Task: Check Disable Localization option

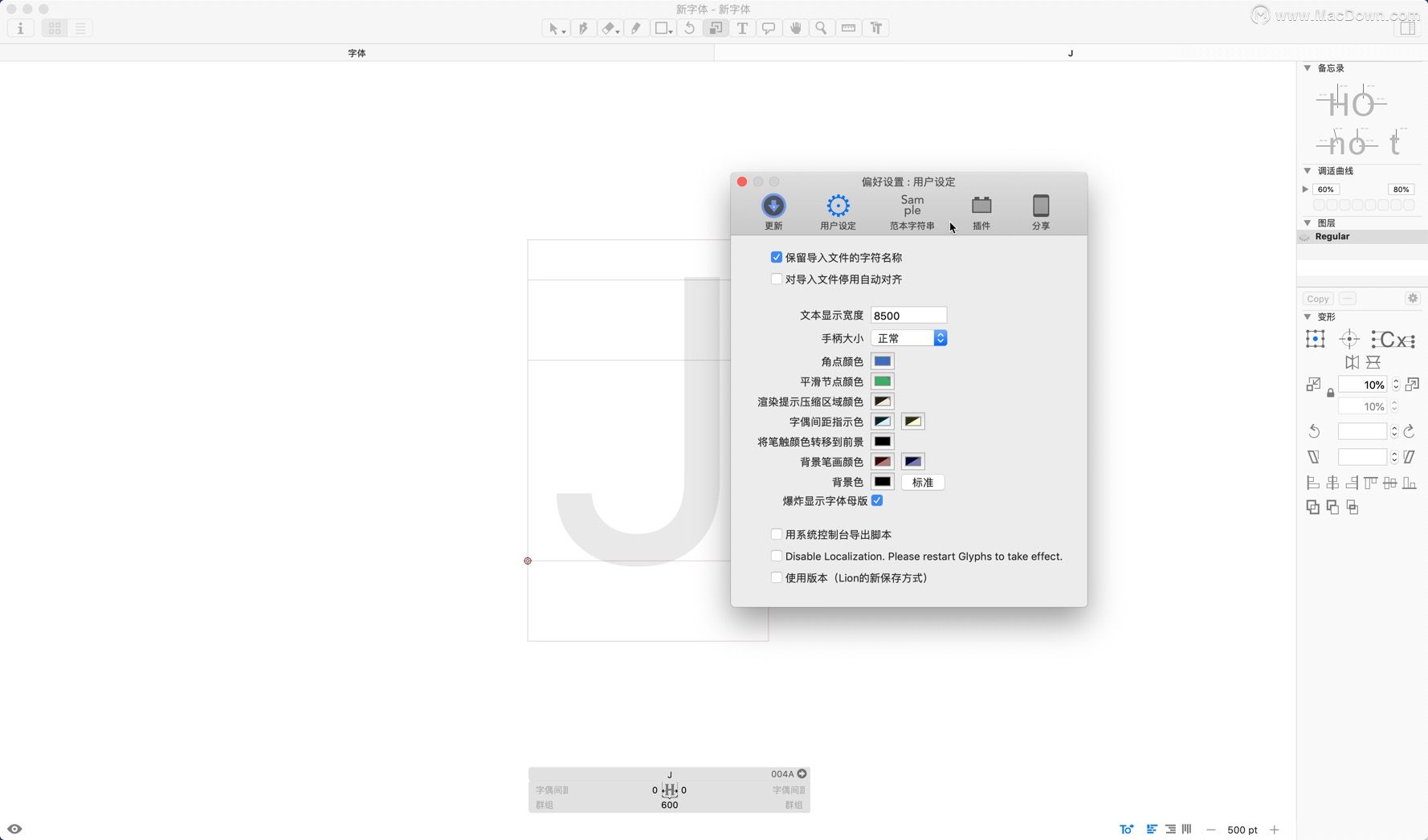Action: coord(776,555)
